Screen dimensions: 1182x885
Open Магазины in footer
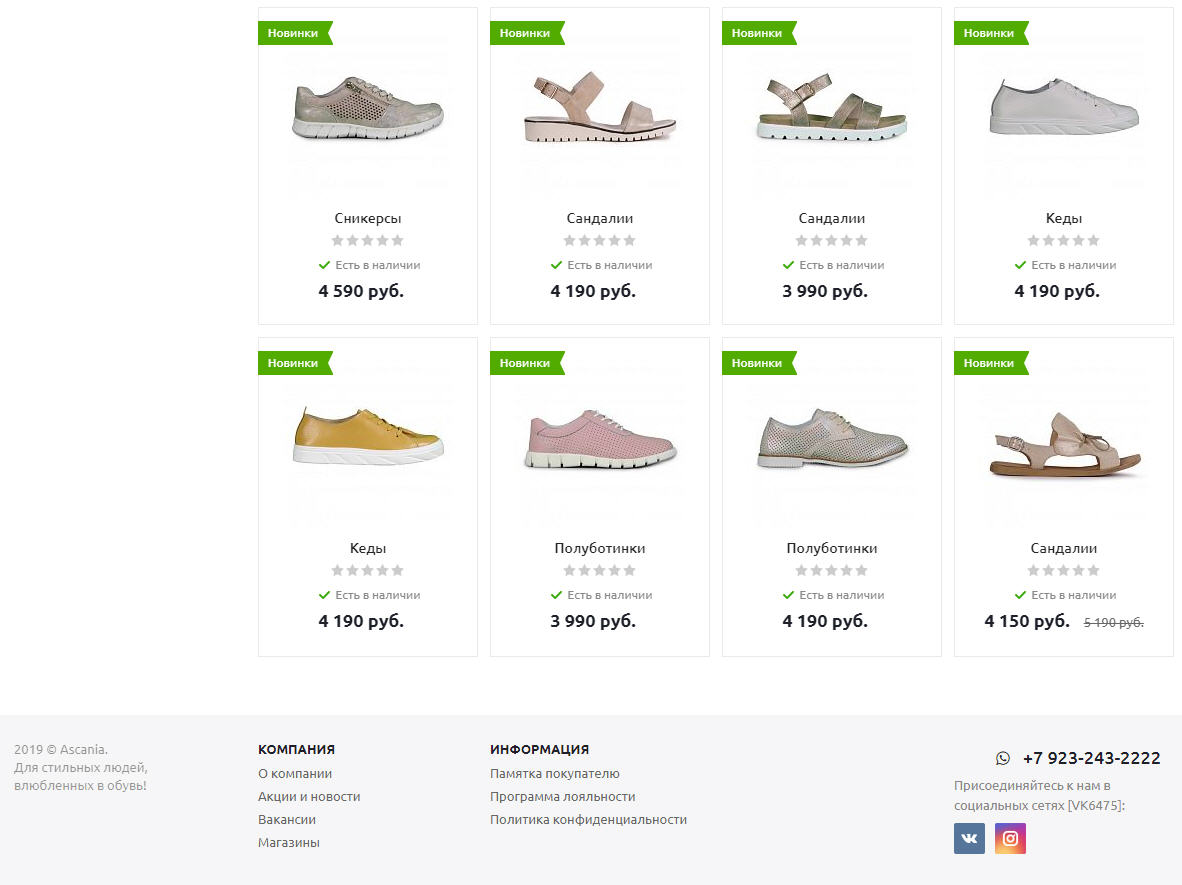tap(289, 843)
